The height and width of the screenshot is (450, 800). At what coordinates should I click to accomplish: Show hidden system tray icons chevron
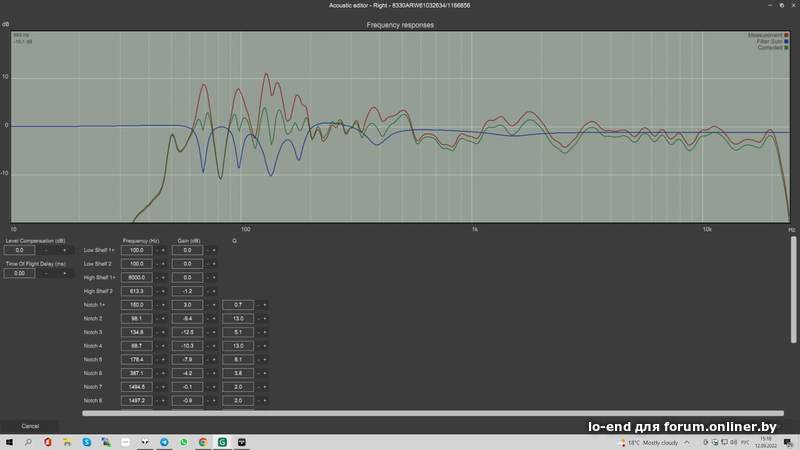click(x=687, y=442)
